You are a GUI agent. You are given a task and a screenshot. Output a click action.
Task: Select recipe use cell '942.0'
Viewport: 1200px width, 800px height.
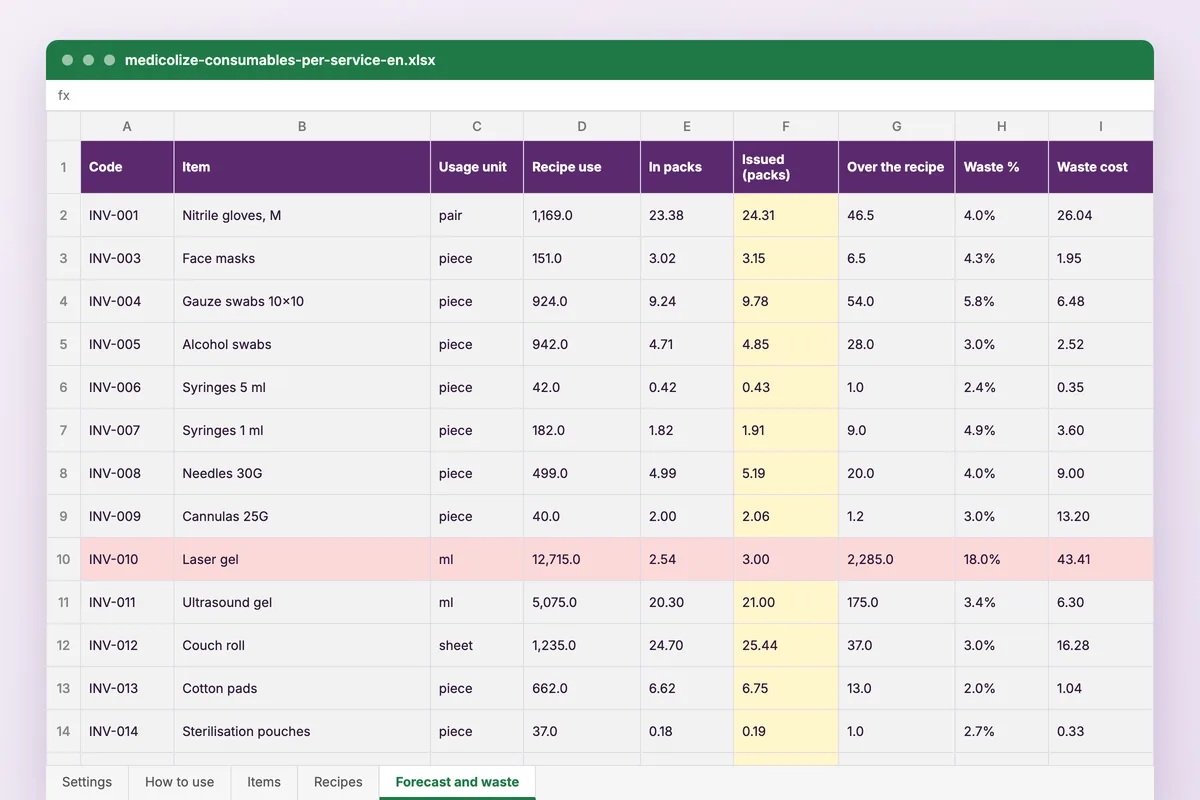coord(582,344)
